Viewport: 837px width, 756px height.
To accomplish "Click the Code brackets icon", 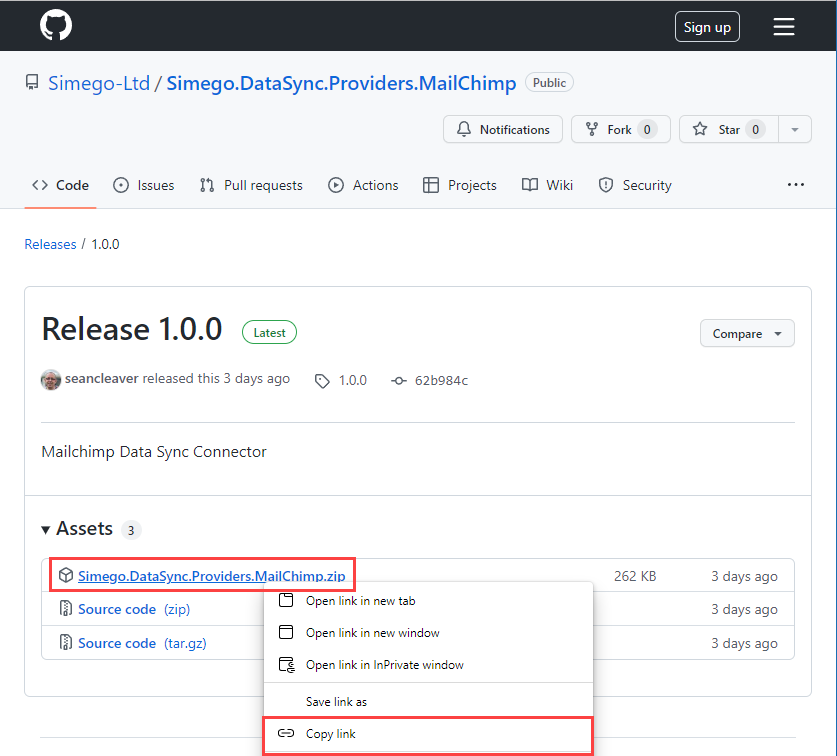I will (x=40, y=185).
